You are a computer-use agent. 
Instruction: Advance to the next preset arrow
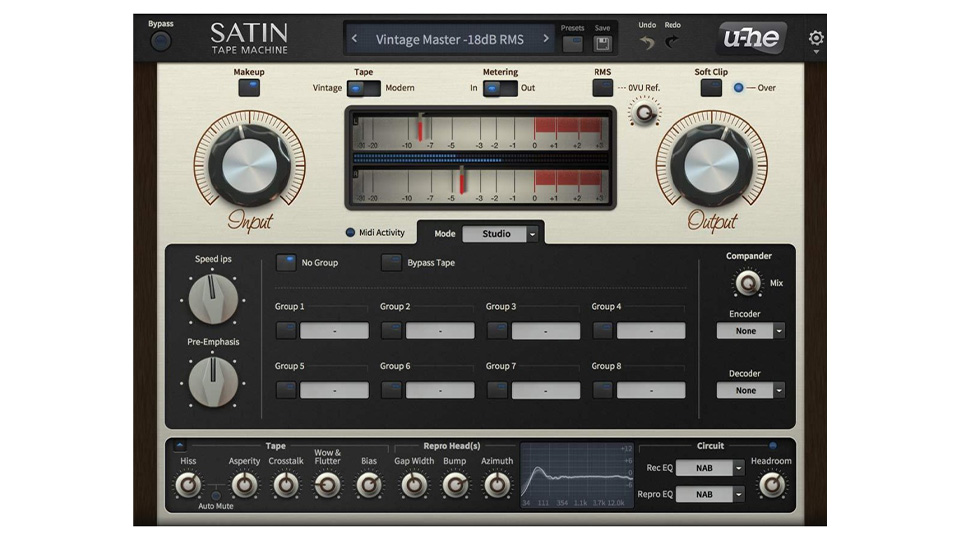click(x=545, y=40)
